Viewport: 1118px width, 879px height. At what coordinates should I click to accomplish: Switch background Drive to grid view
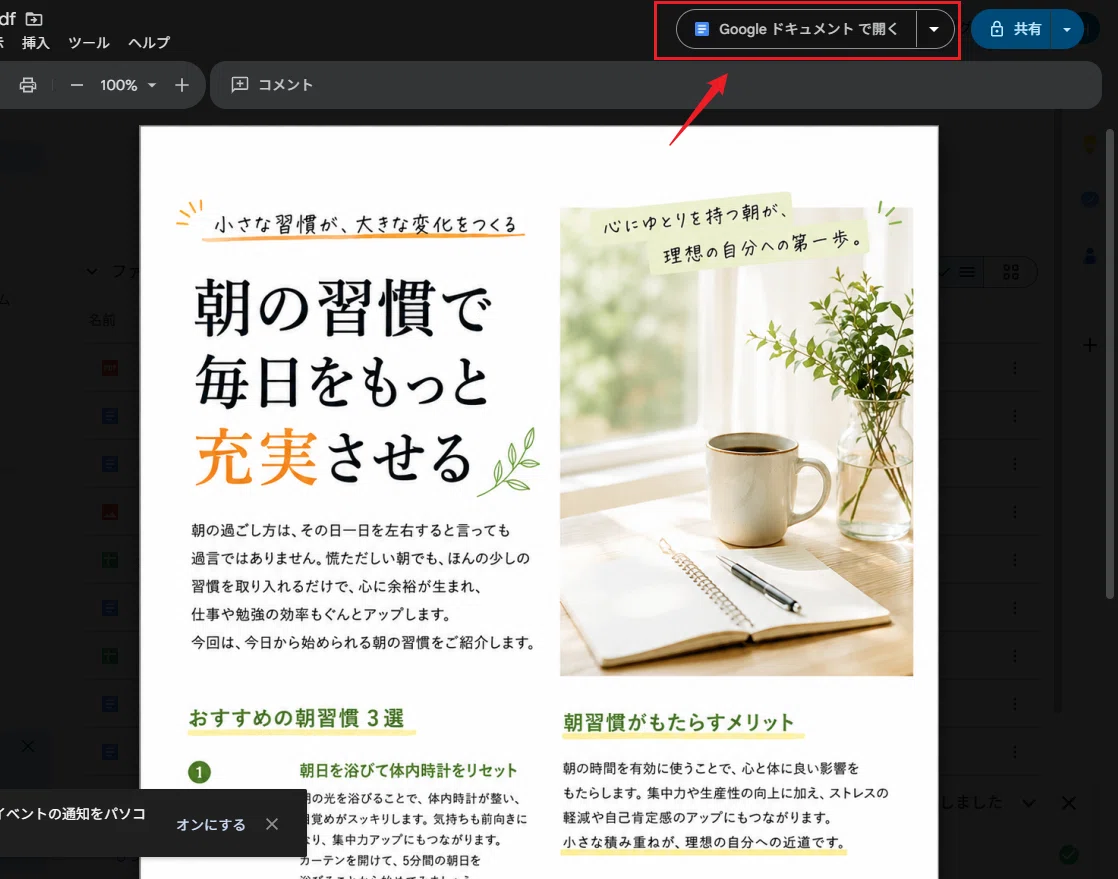click(1011, 272)
